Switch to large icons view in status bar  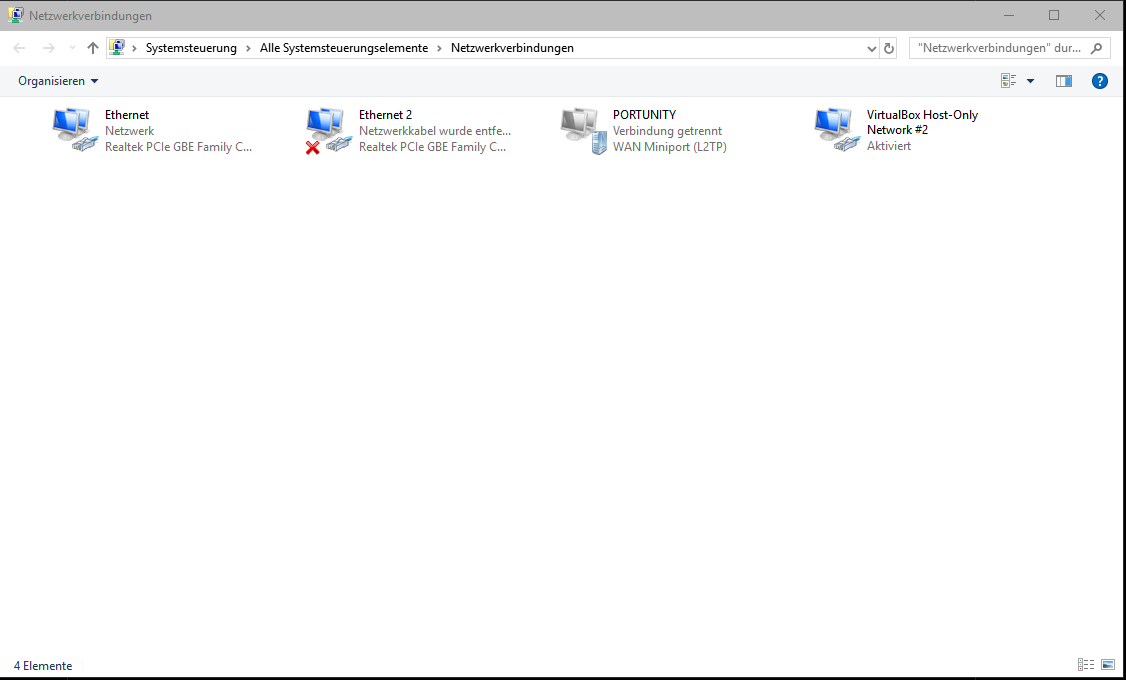coord(1107,665)
